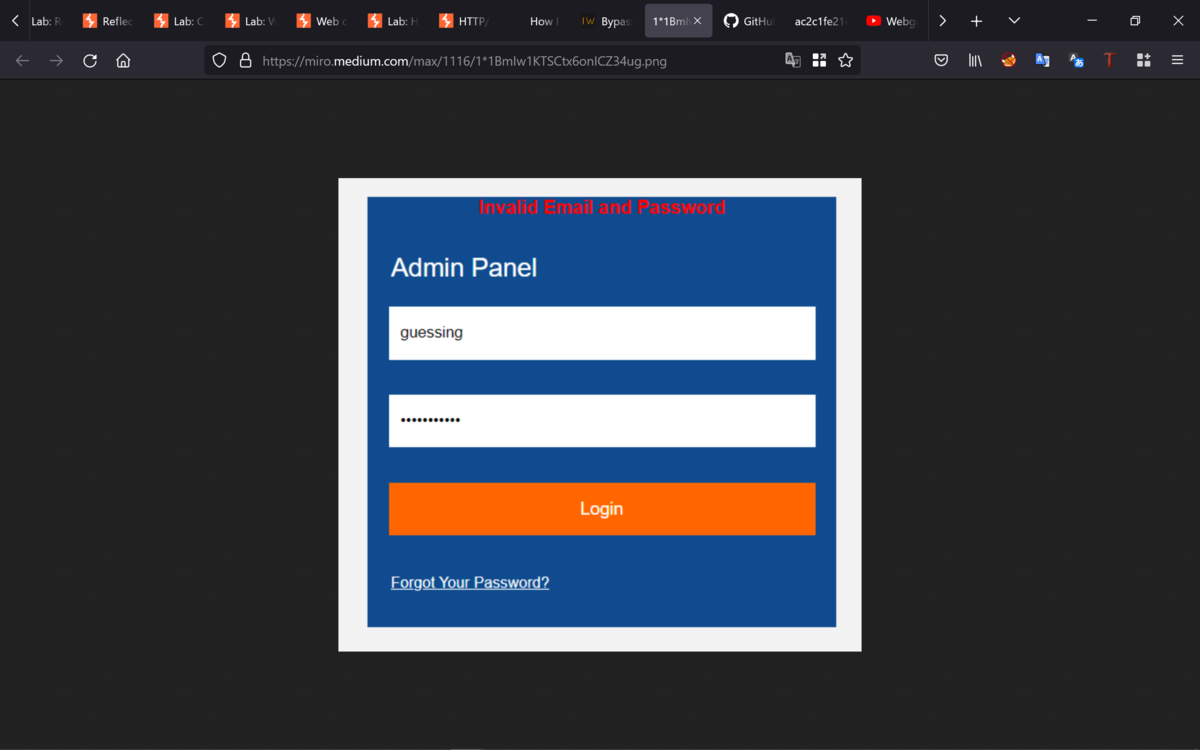Open the Google Translate extension icon
Screen dimensions: 1200x750
[x=1042, y=61]
